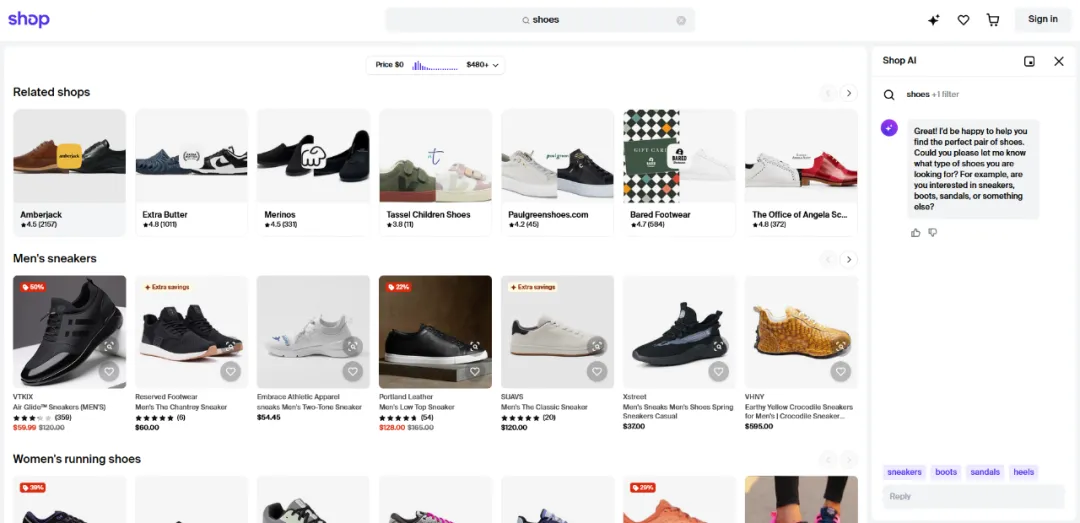Expand the Price range filter dropdown
Image resolution: width=1080 pixels, height=523 pixels.
tap(436, 65)
